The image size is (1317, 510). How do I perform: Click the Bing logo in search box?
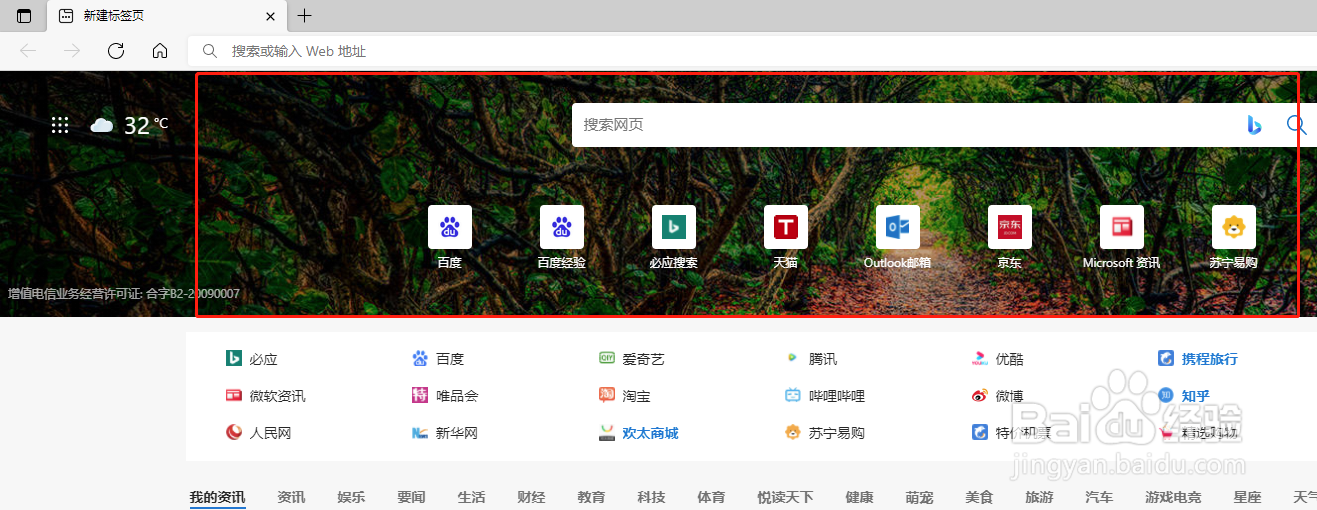(1254, 125)
